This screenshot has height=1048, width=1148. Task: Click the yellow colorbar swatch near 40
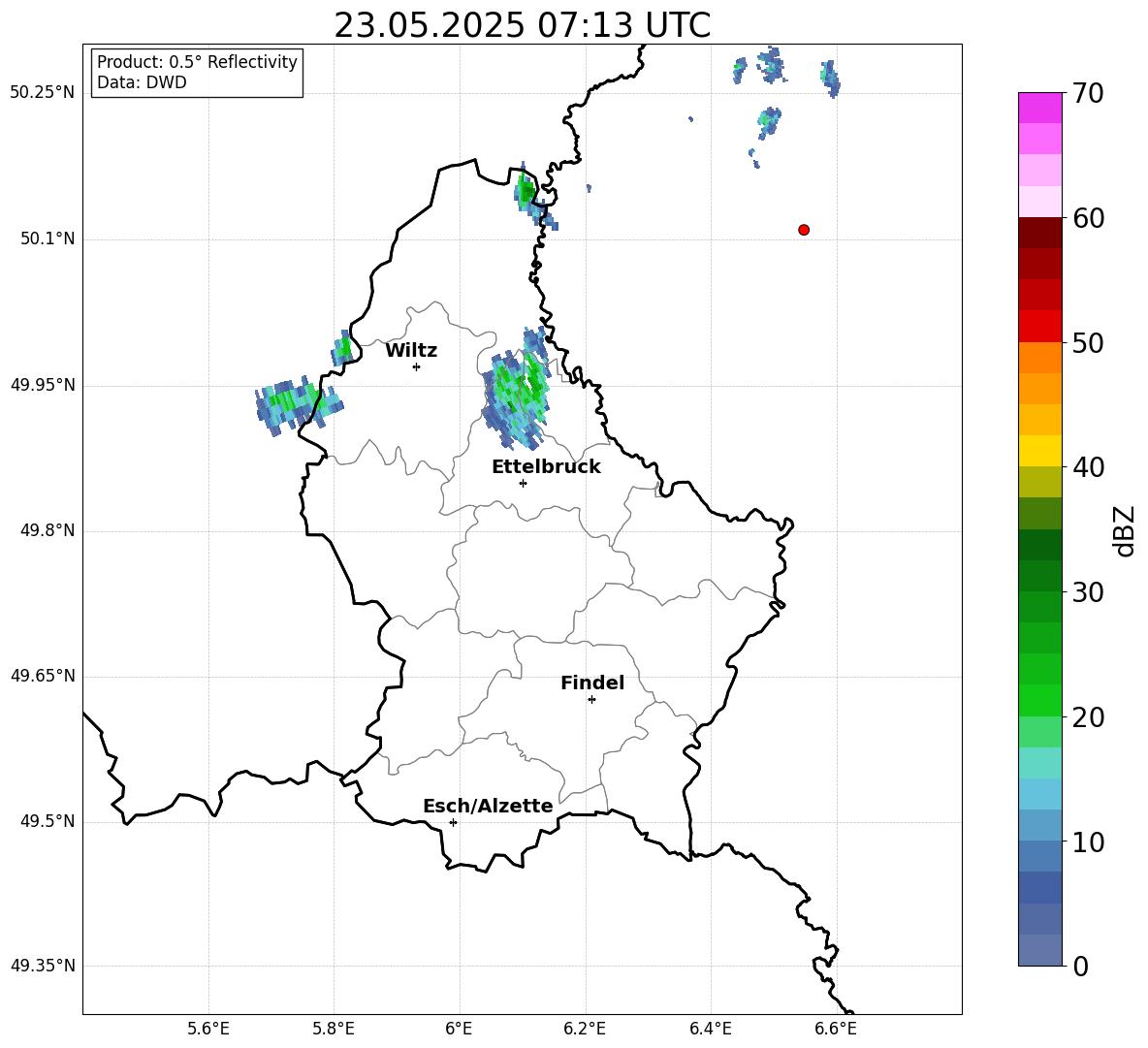(1039, 451)
